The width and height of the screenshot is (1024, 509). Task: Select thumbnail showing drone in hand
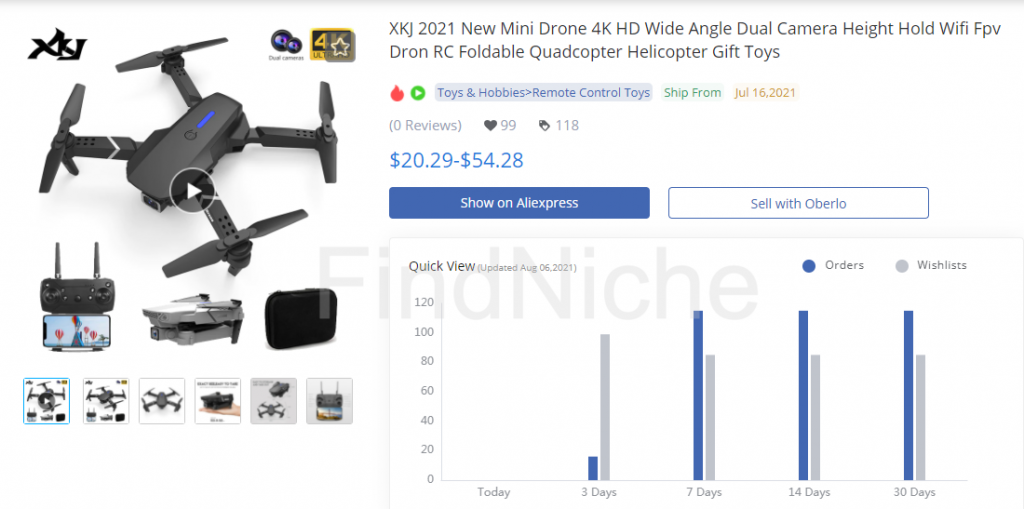pyautogui.click(x=217, y=401)
